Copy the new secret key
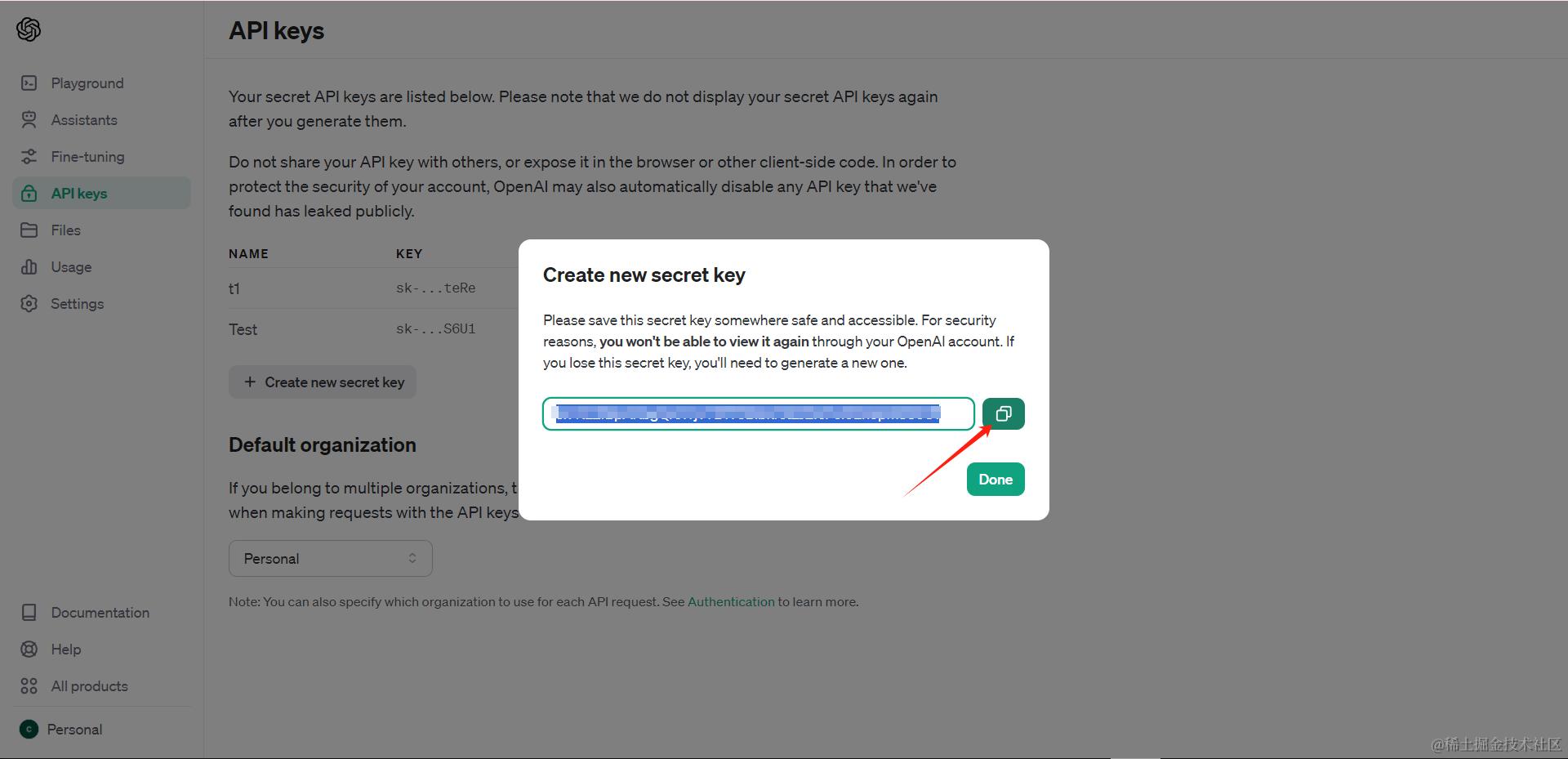This screenshot has height=759, width=1568. (x=1004, y=413)
